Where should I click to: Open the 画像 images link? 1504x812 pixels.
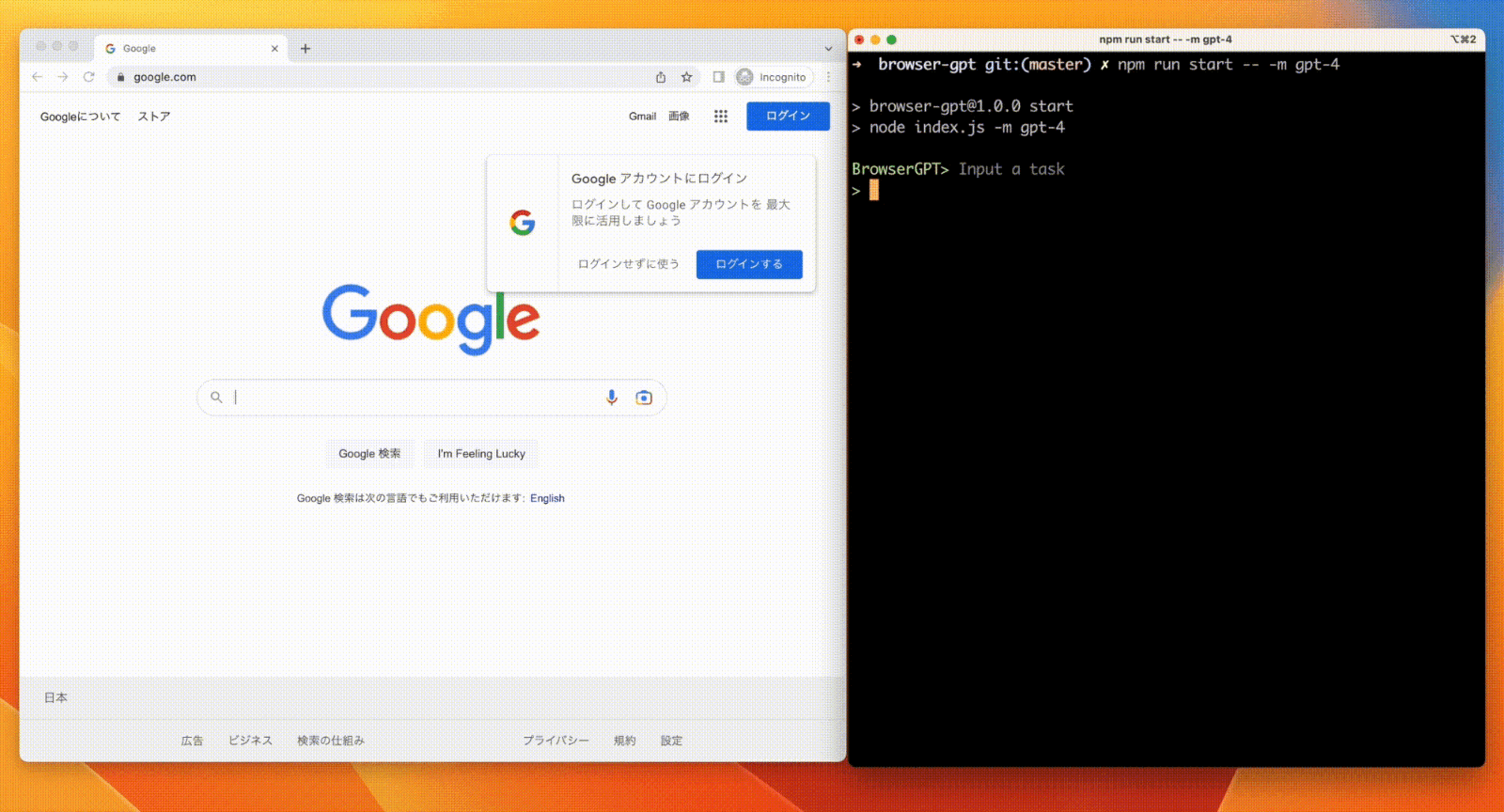point(679,116)
